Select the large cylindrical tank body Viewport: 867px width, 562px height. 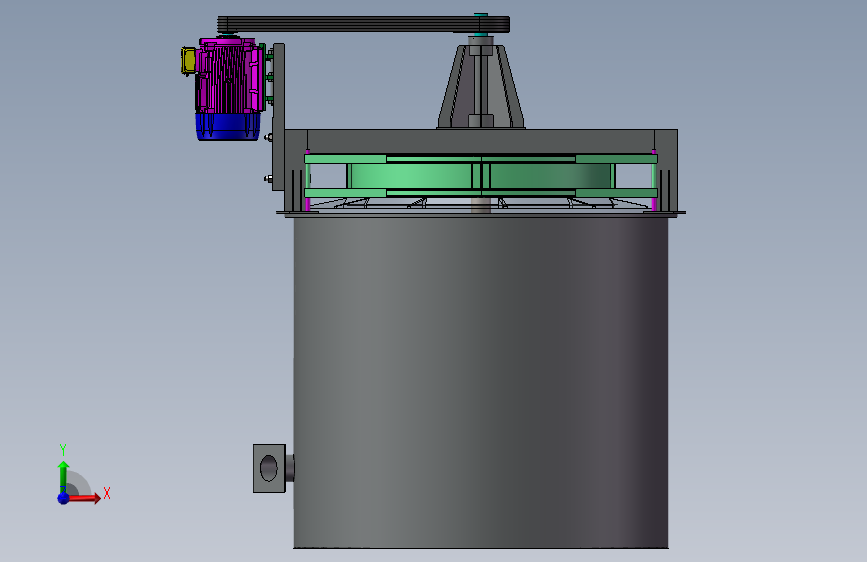click(x=480, y=382)
